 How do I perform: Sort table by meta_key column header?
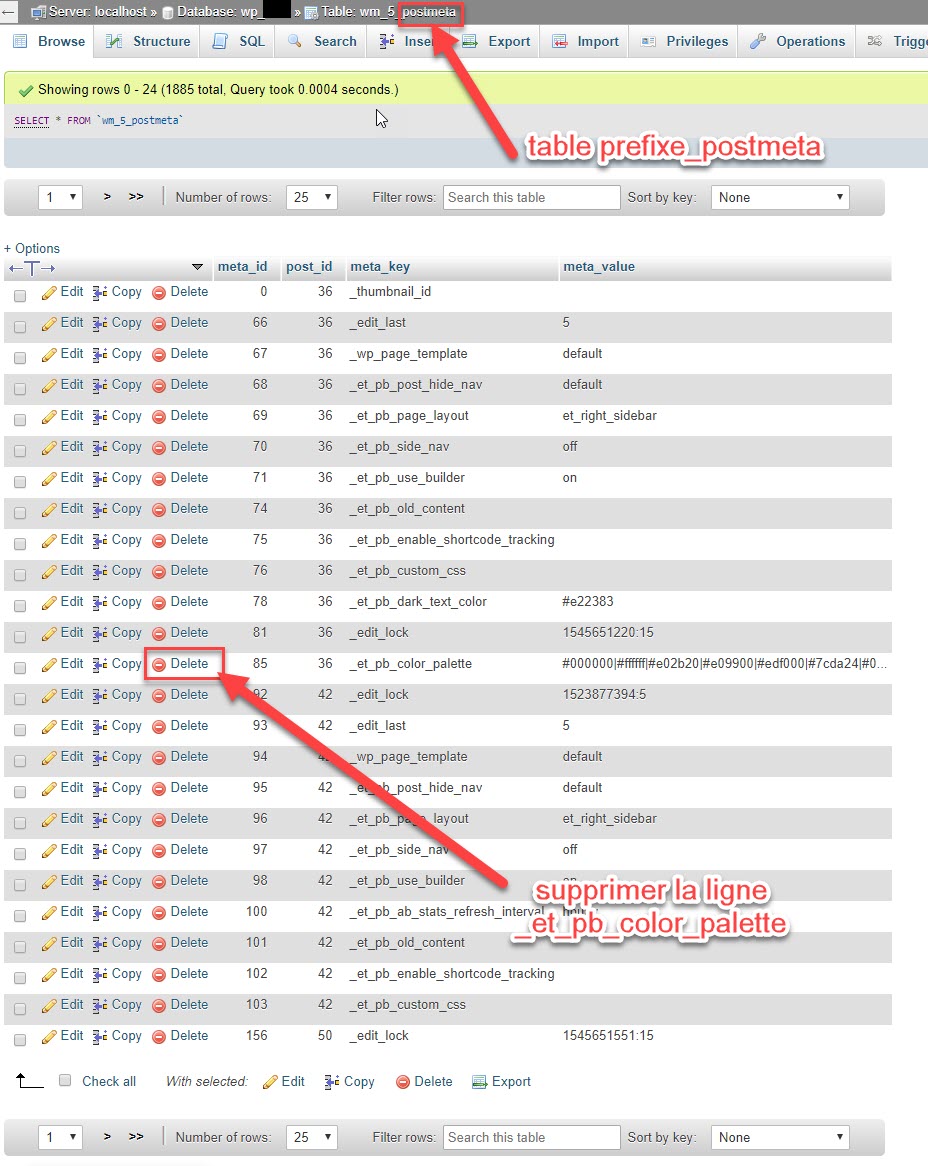pos(380,267)
